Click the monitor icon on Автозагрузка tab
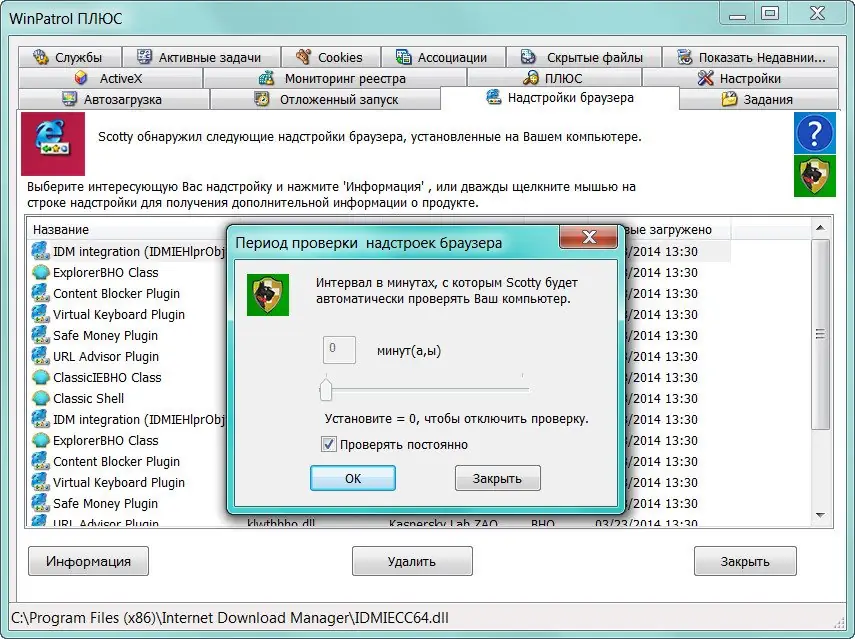Viewport: 855px width, 639px height. (69, 99)
